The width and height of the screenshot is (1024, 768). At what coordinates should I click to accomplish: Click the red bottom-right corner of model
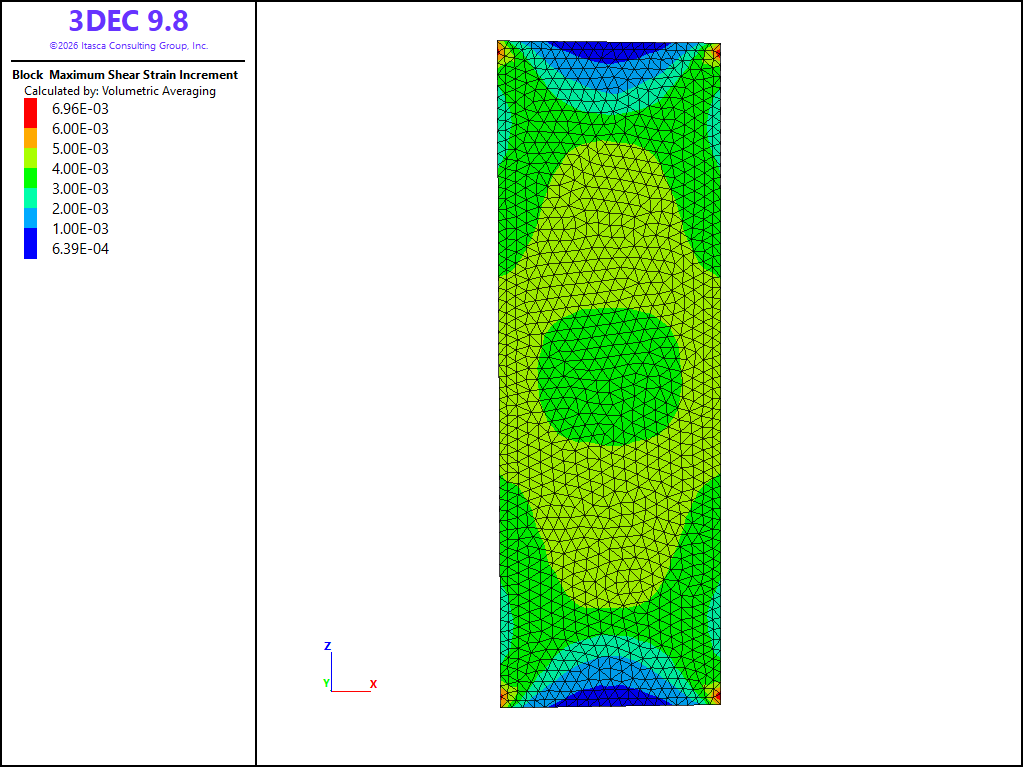(716, 695)
